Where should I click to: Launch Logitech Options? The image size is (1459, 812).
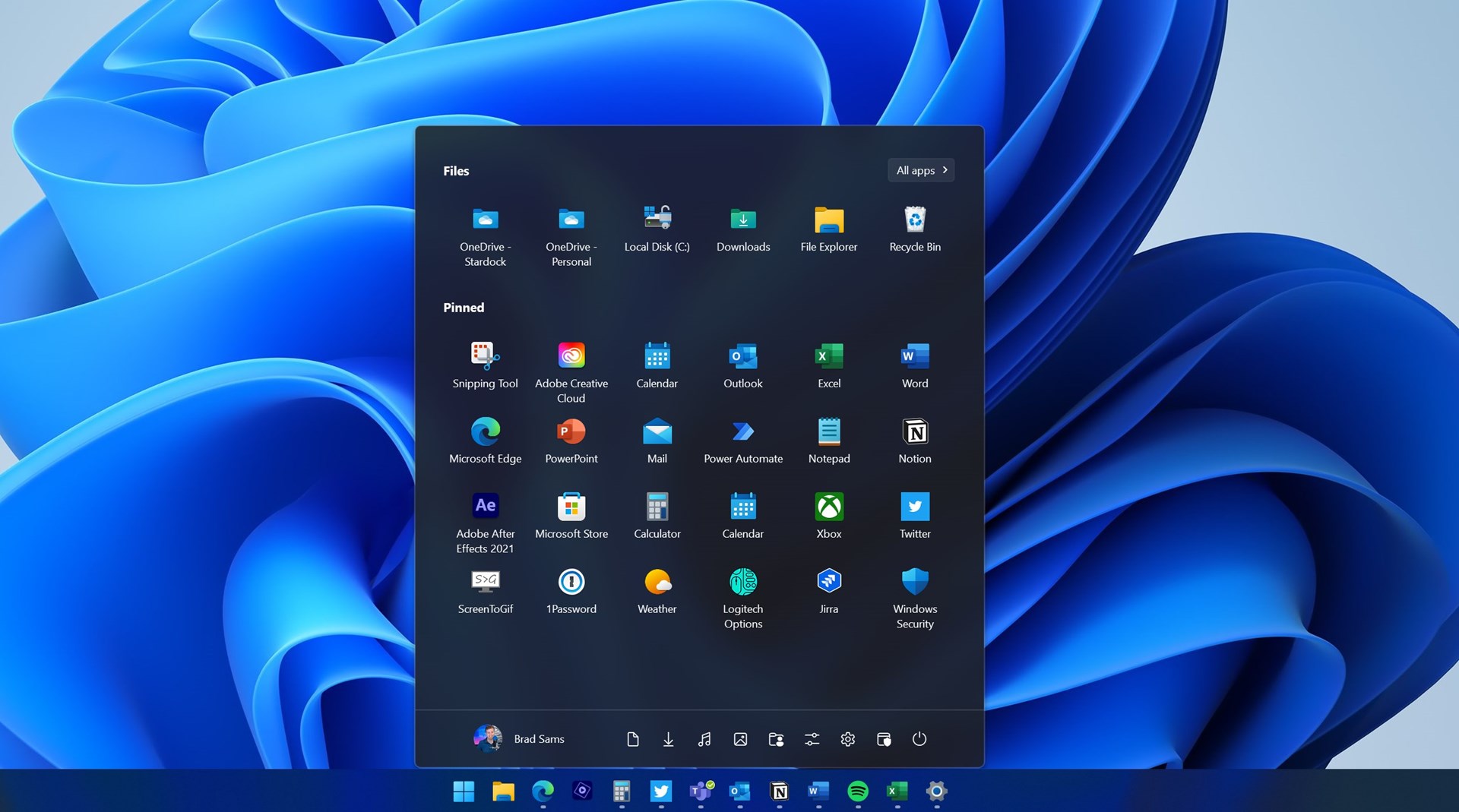click(743, 598)
